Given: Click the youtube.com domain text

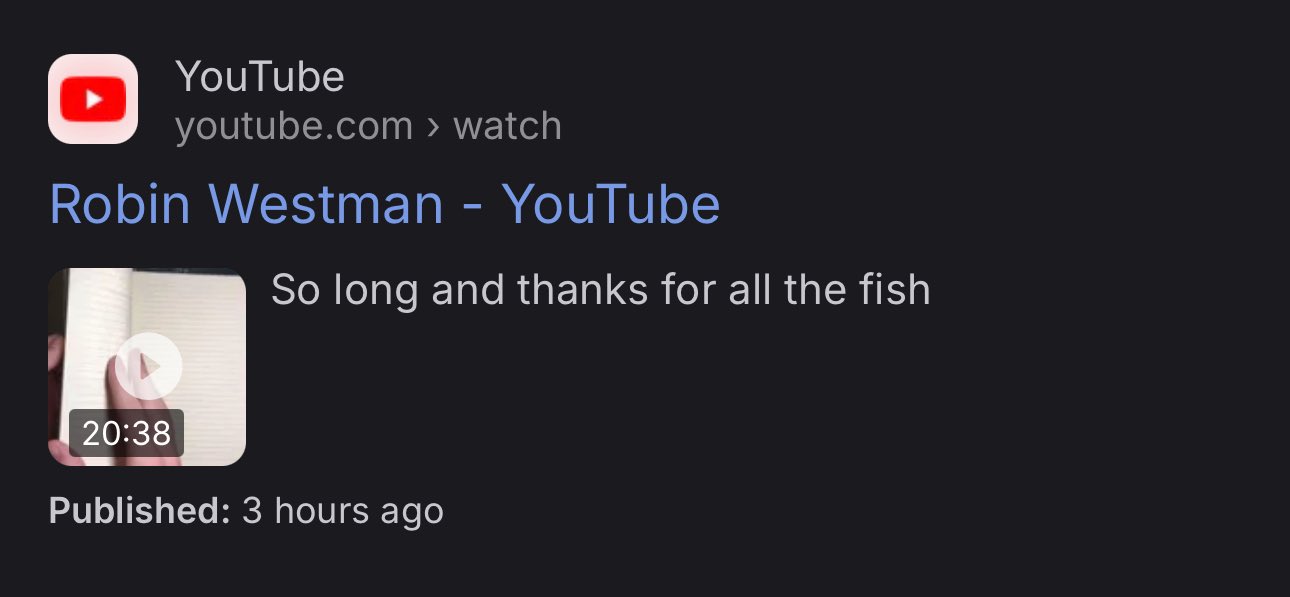Looking at the screenshot, I should pos(294,127).
